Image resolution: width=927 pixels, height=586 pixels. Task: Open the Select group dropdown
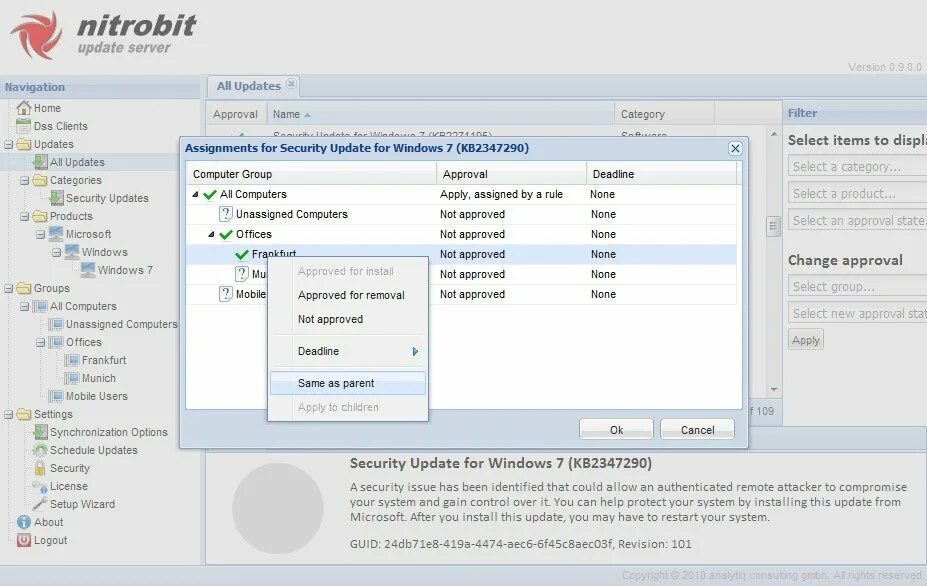tap(857, 286)
